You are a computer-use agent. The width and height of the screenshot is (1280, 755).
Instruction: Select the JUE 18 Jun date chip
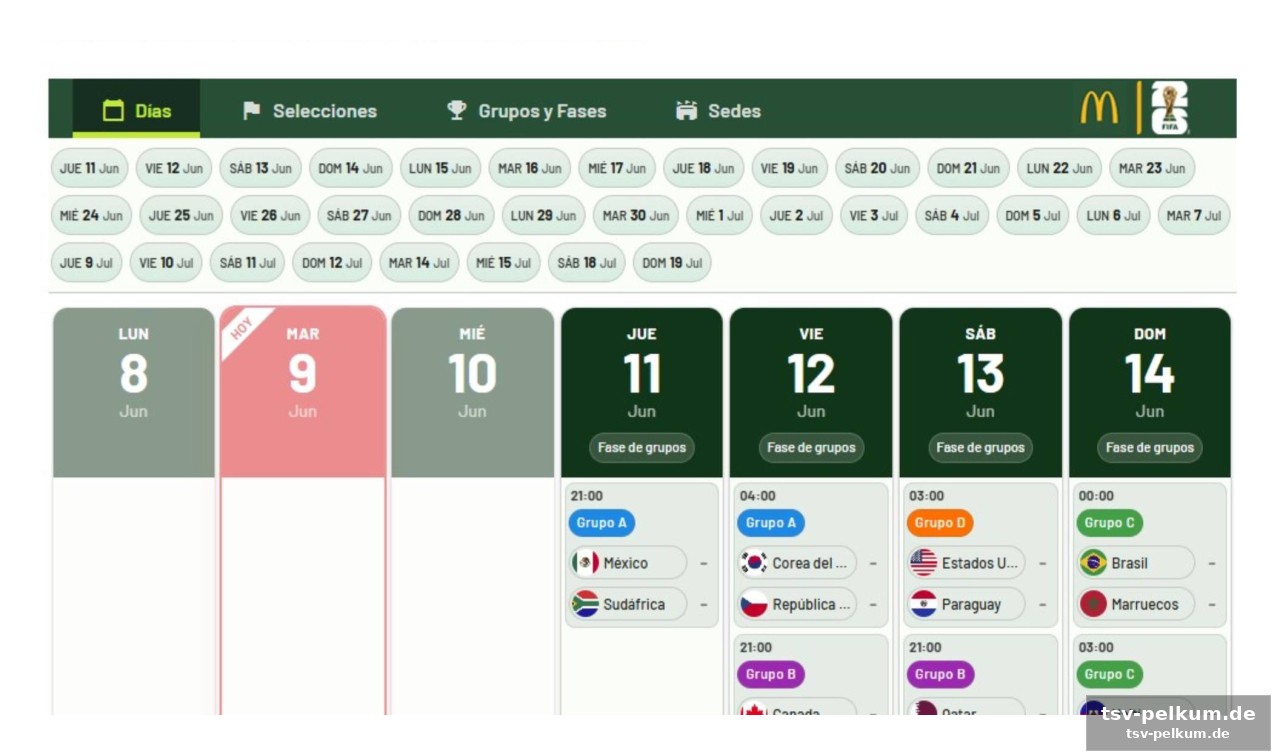tap(704, 168)
